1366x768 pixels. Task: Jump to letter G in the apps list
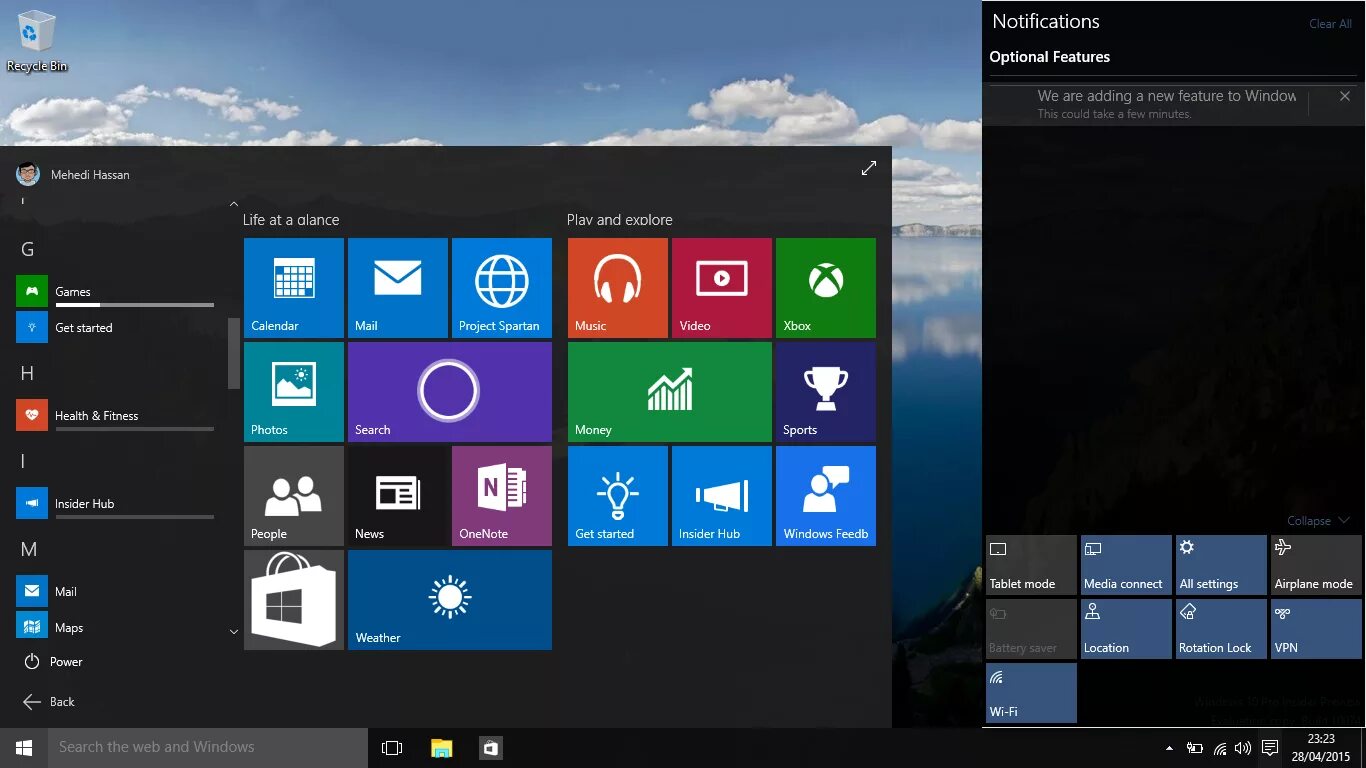[x=28, y=250]
